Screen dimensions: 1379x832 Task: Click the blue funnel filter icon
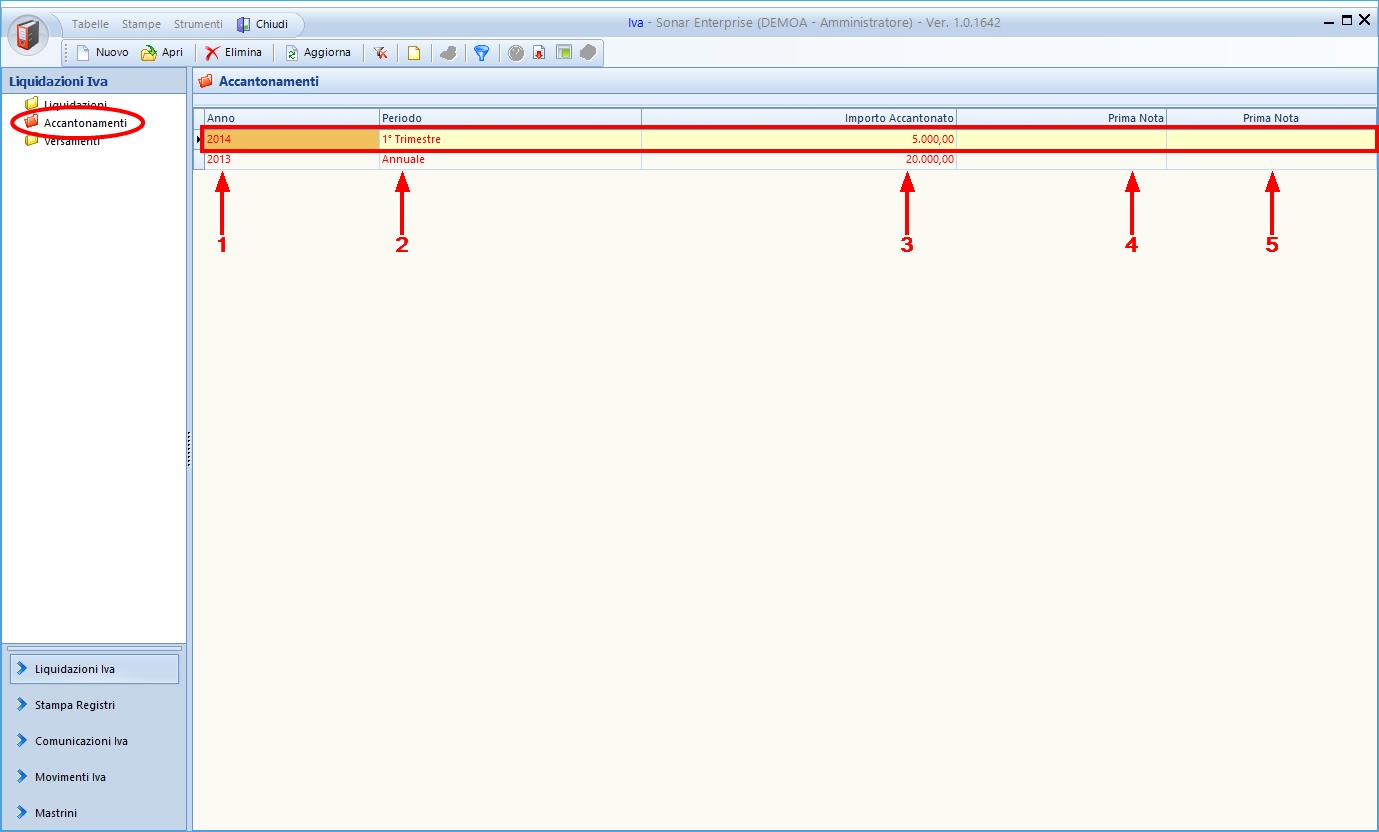click(481, 53)
